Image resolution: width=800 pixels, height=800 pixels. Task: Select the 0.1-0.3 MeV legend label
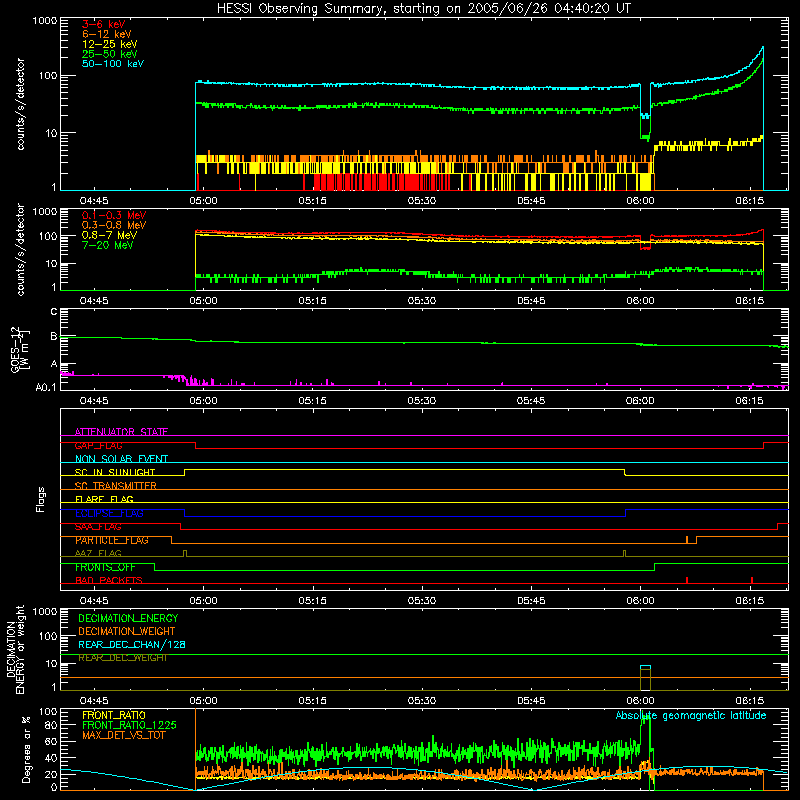[x=114, y=215]
